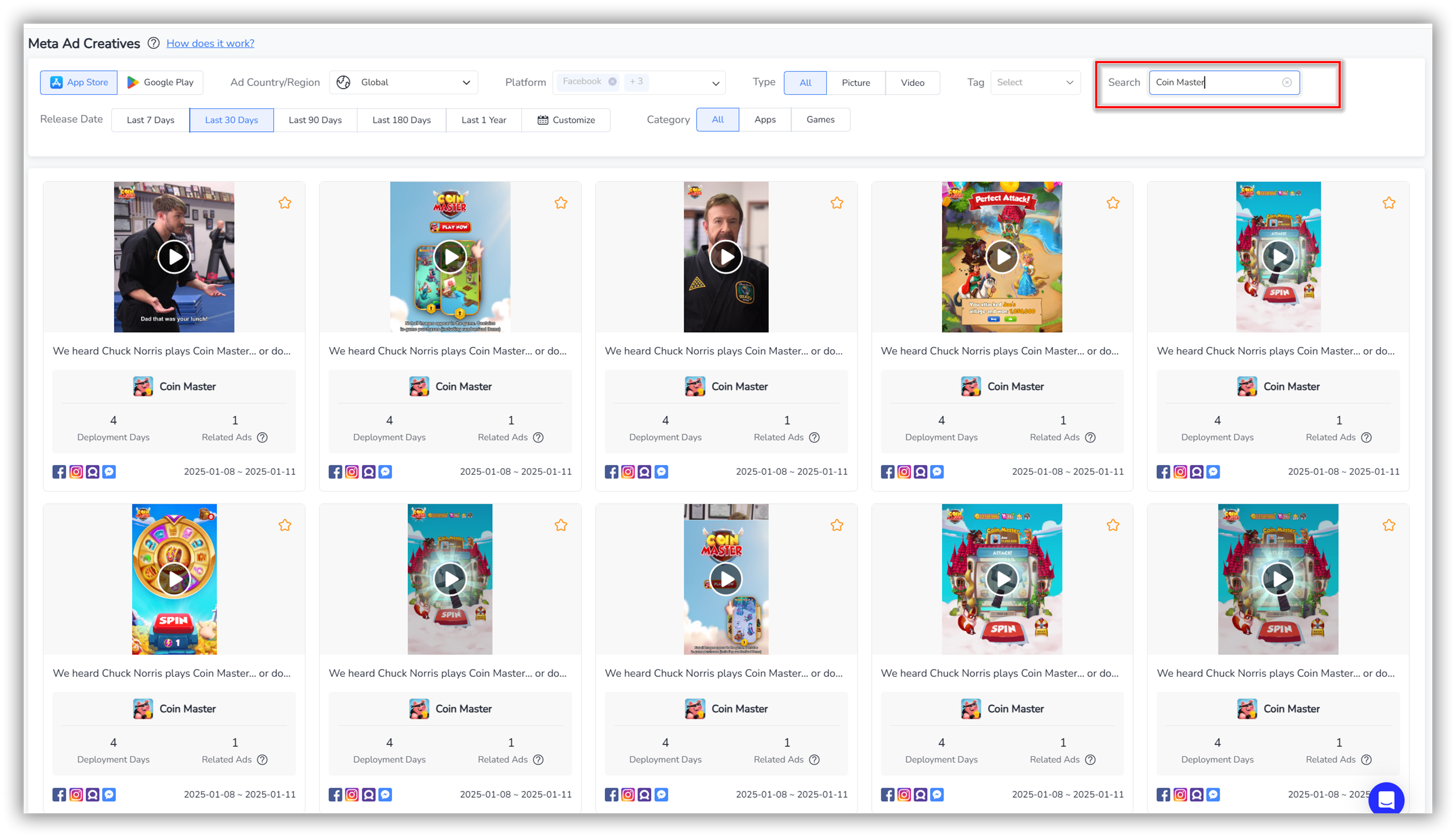Click the Instagram icon on golden spin wheel card
The height and width of the screenshot is (837, 1456).
click(x=76, y=794)
